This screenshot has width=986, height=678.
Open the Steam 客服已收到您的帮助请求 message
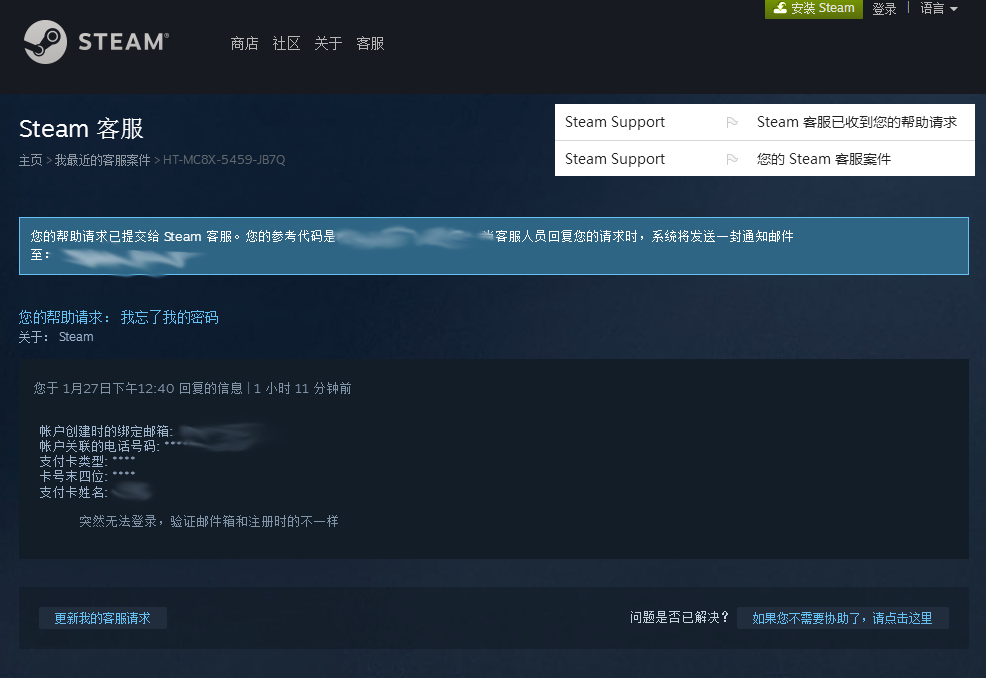pos(765,122)
